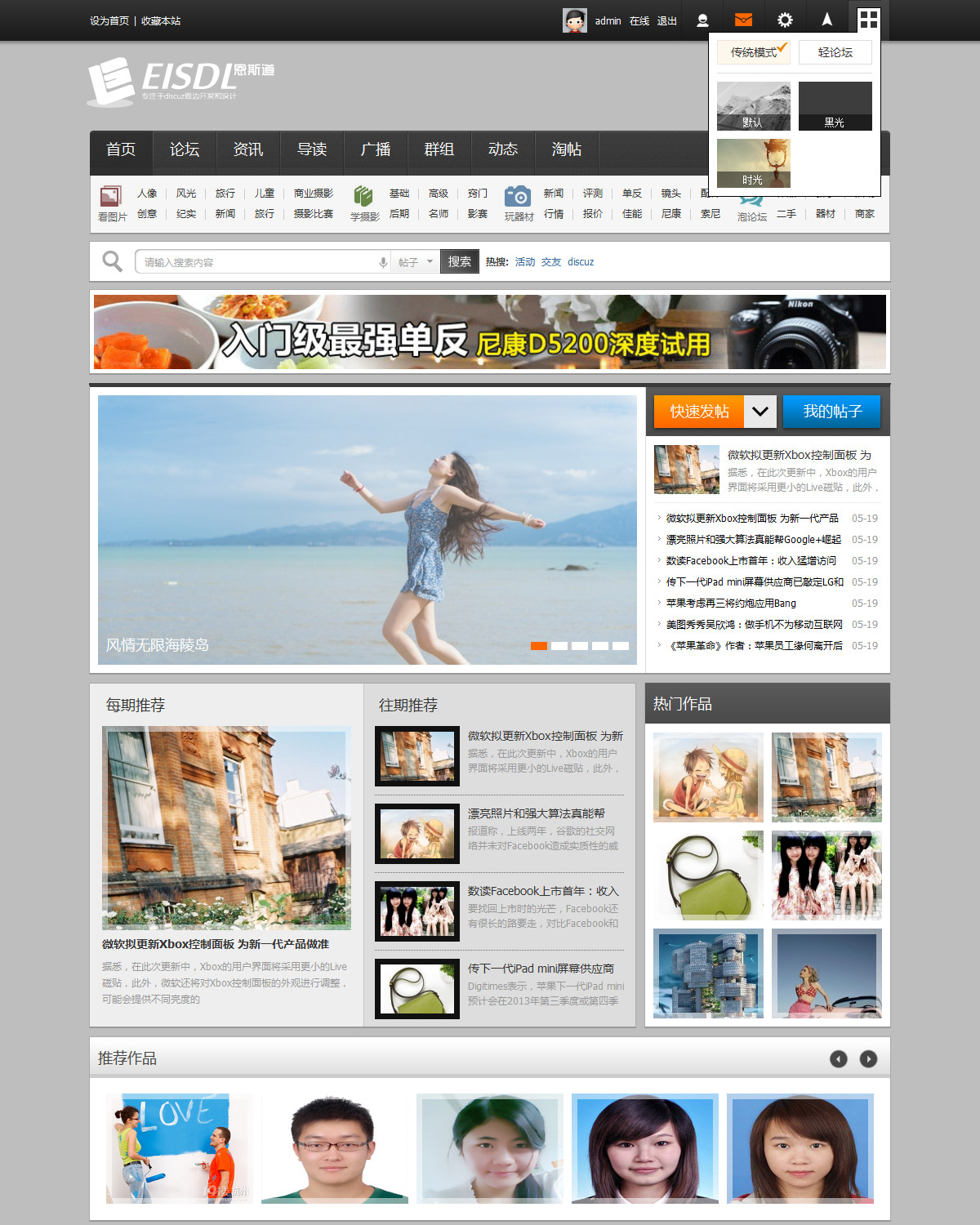Click the 收藏本站 link
Viewport: 980px width, 1225px height.
[x=161, y=21]
